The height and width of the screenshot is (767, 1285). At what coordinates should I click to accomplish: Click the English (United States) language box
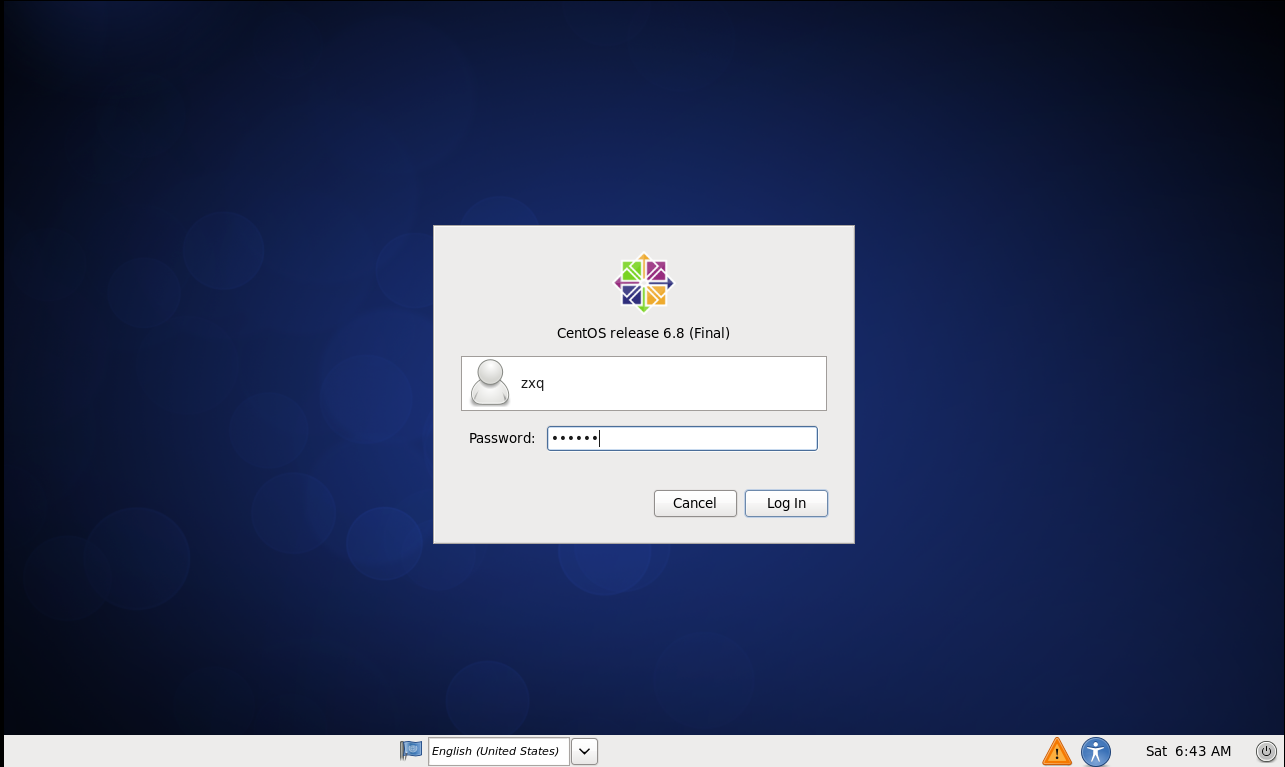pos(499,751)
